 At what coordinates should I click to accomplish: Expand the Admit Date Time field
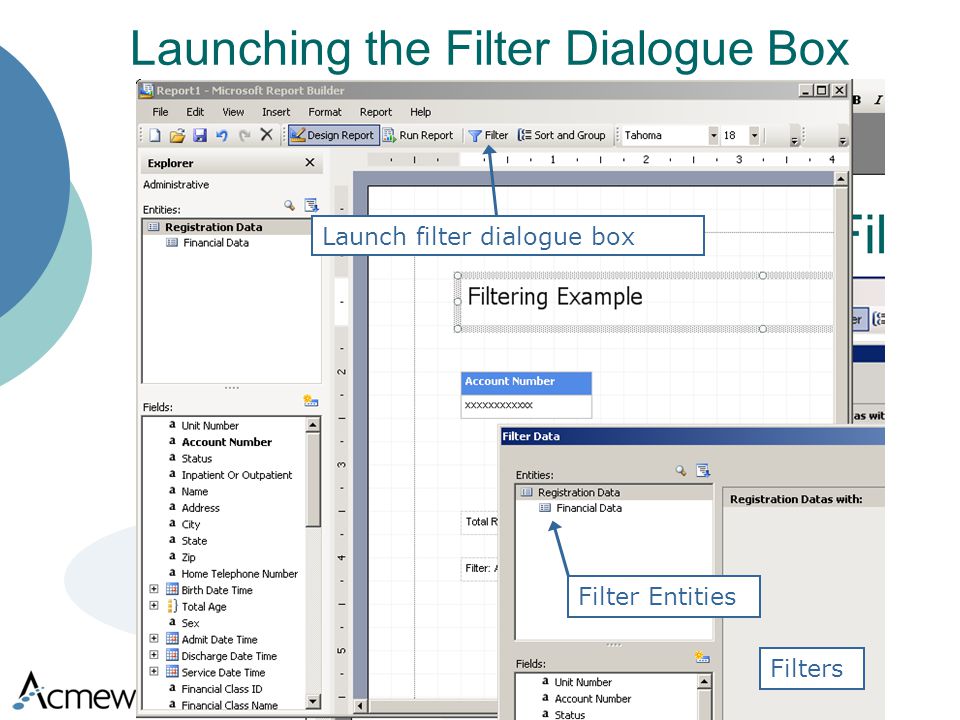tap(154, 639)
